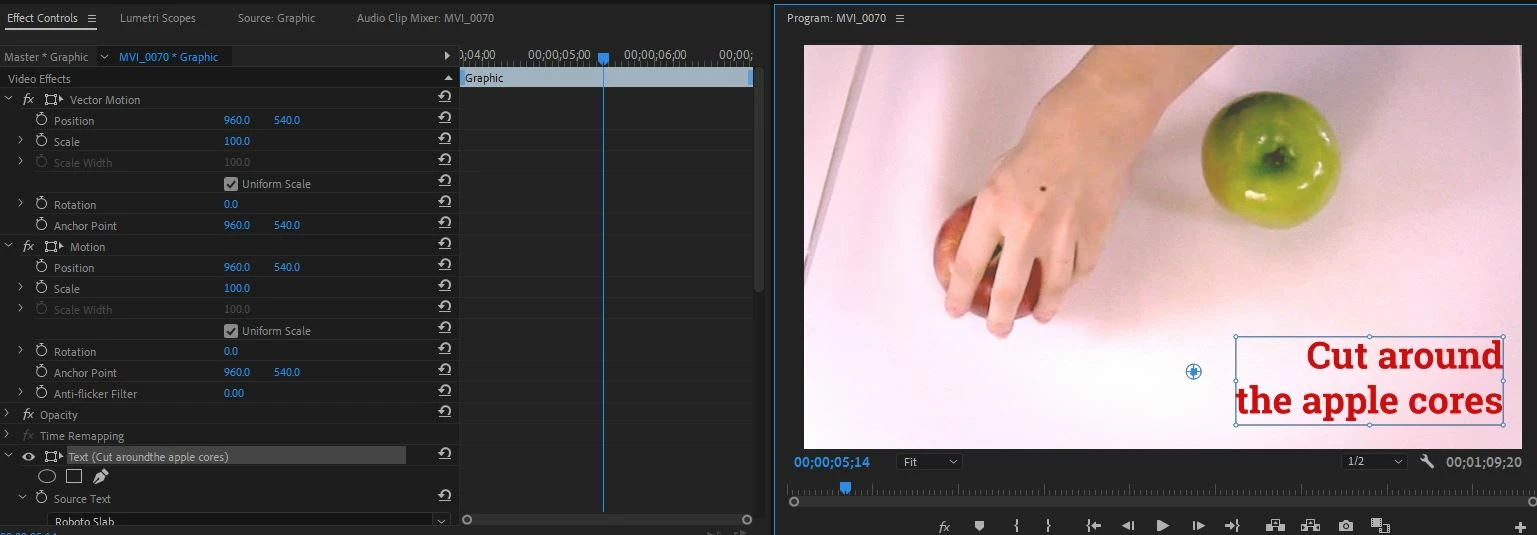1537x535 pixels.
Task: Toggle timeline view arrow in Effect Controls
Action: pos(447,56)
